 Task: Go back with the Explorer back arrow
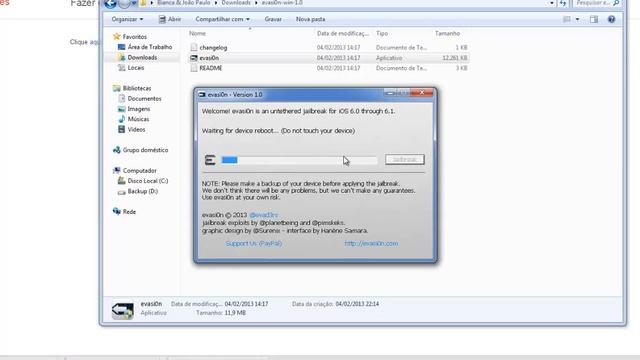click(110, 3)
